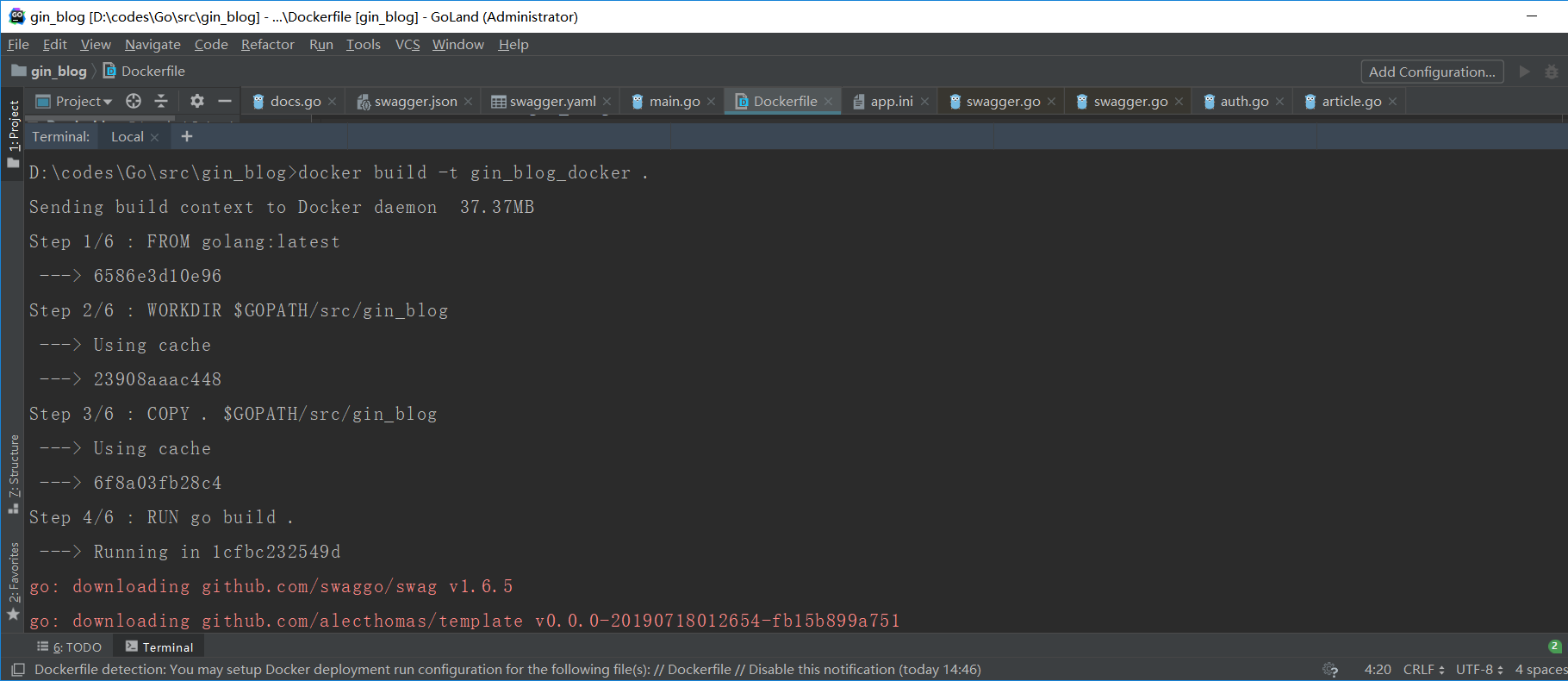
Task: Click the Dockerfile detection notification text
Action: 507,670
